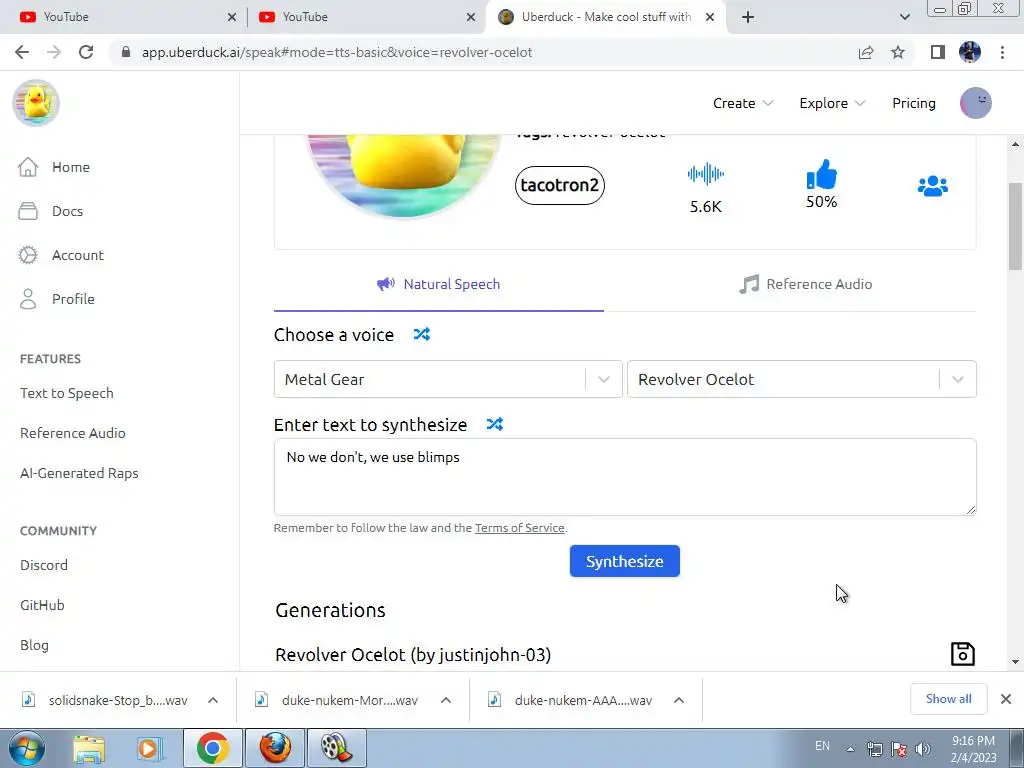Screen dimensions: 1024x768
Task: Click the thumbs-up rating icon
Action: pyautogui.click(x=822, y=174)
